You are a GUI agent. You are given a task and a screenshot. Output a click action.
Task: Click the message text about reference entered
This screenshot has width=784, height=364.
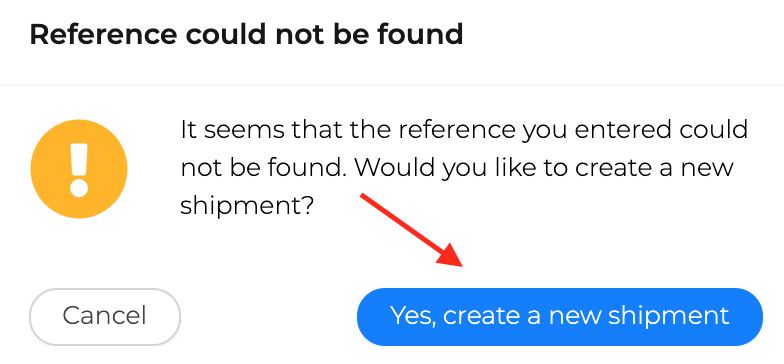(464, 169)
